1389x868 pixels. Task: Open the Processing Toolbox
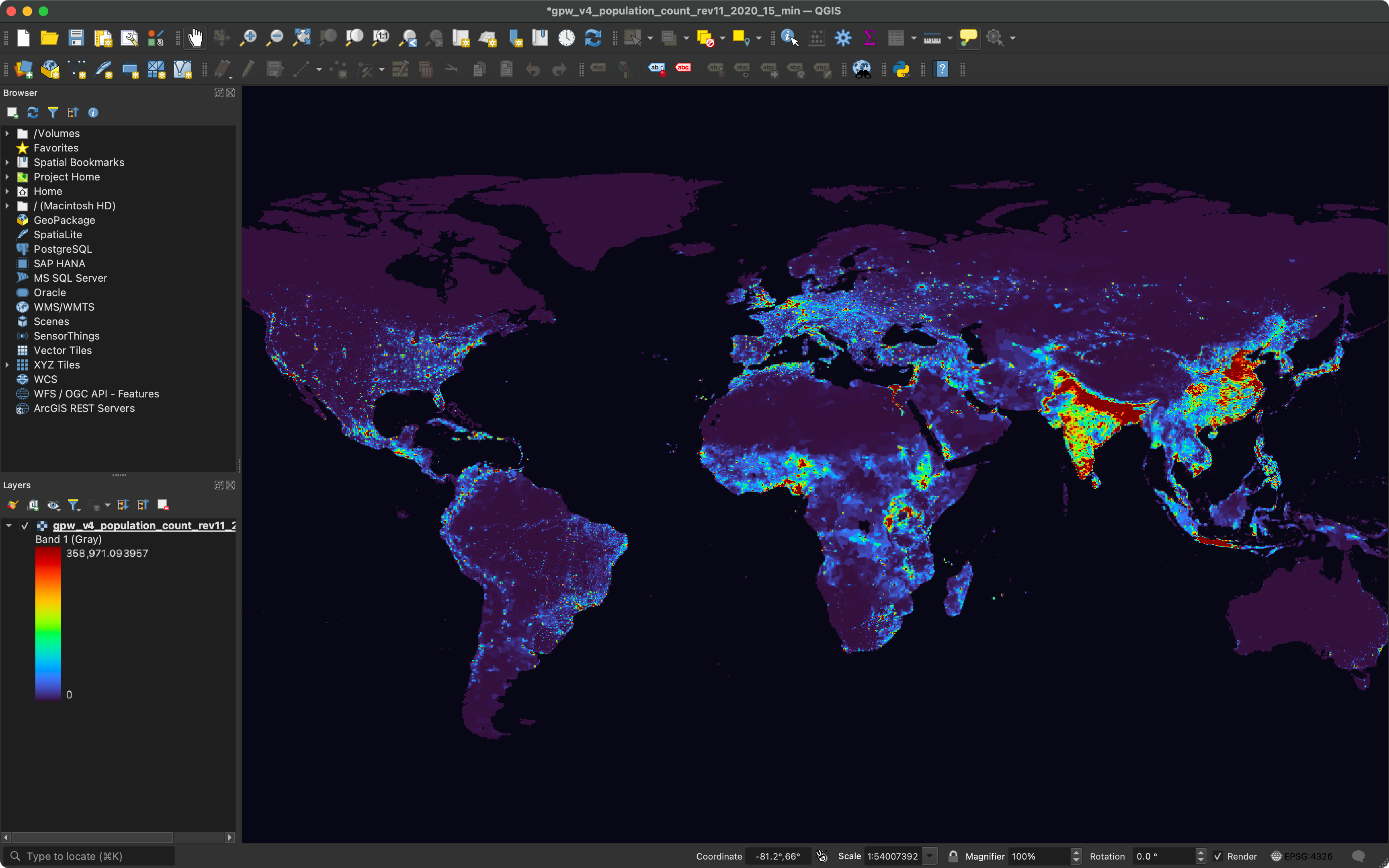point(842,37)
